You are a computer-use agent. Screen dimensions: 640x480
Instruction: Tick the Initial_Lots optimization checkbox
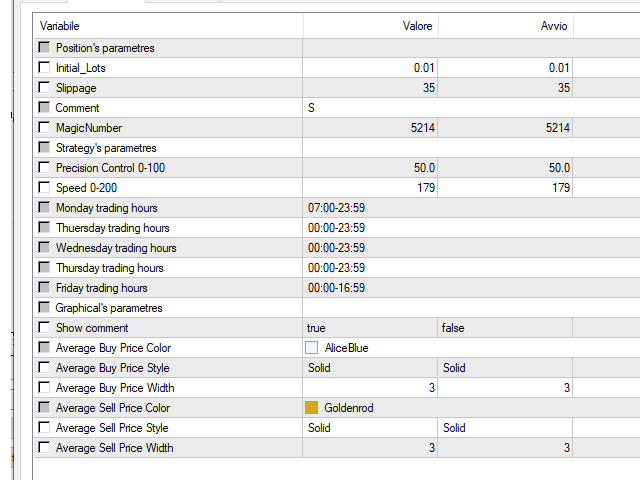pyautogui.click(x=43, y=68)
